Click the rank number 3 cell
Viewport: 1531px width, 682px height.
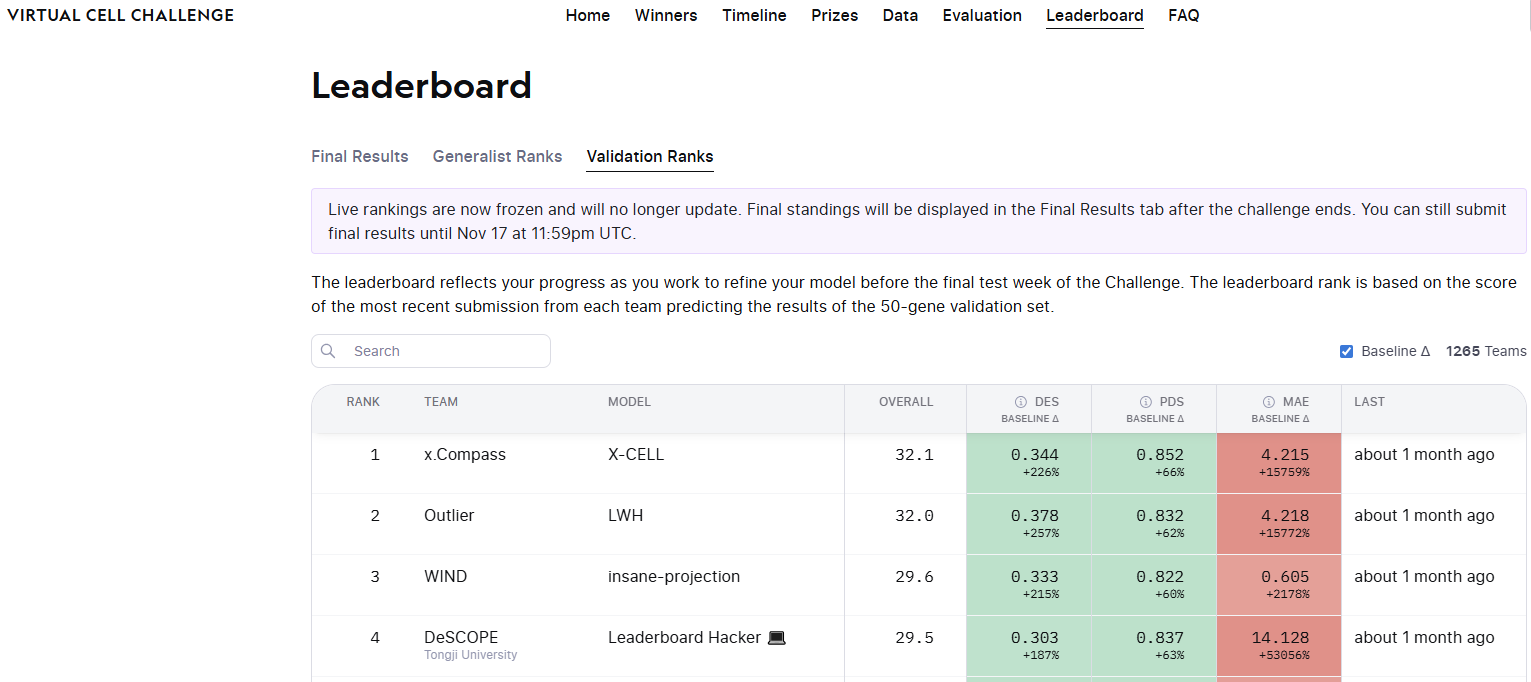tap(375, 577)
